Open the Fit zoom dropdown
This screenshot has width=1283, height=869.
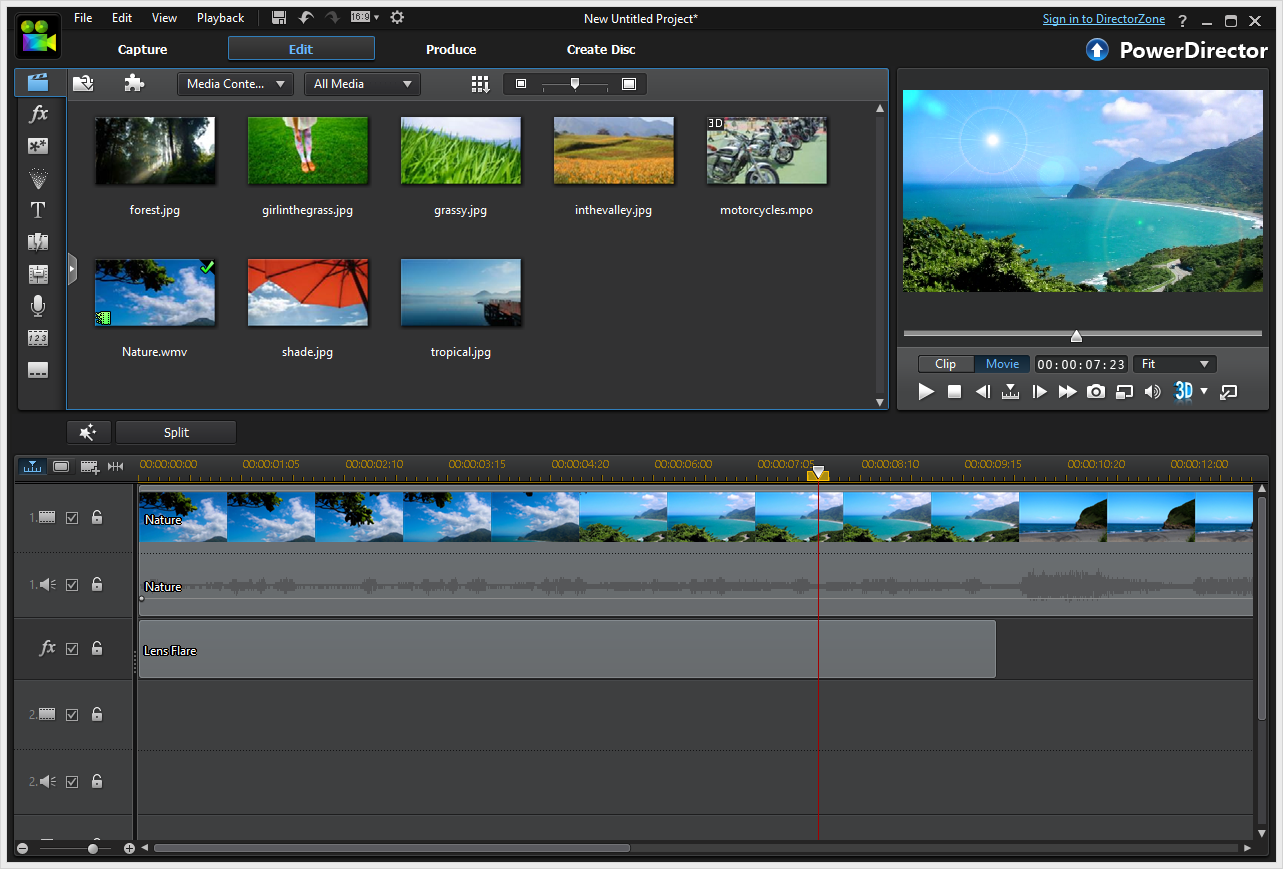tap(1175, 364)
